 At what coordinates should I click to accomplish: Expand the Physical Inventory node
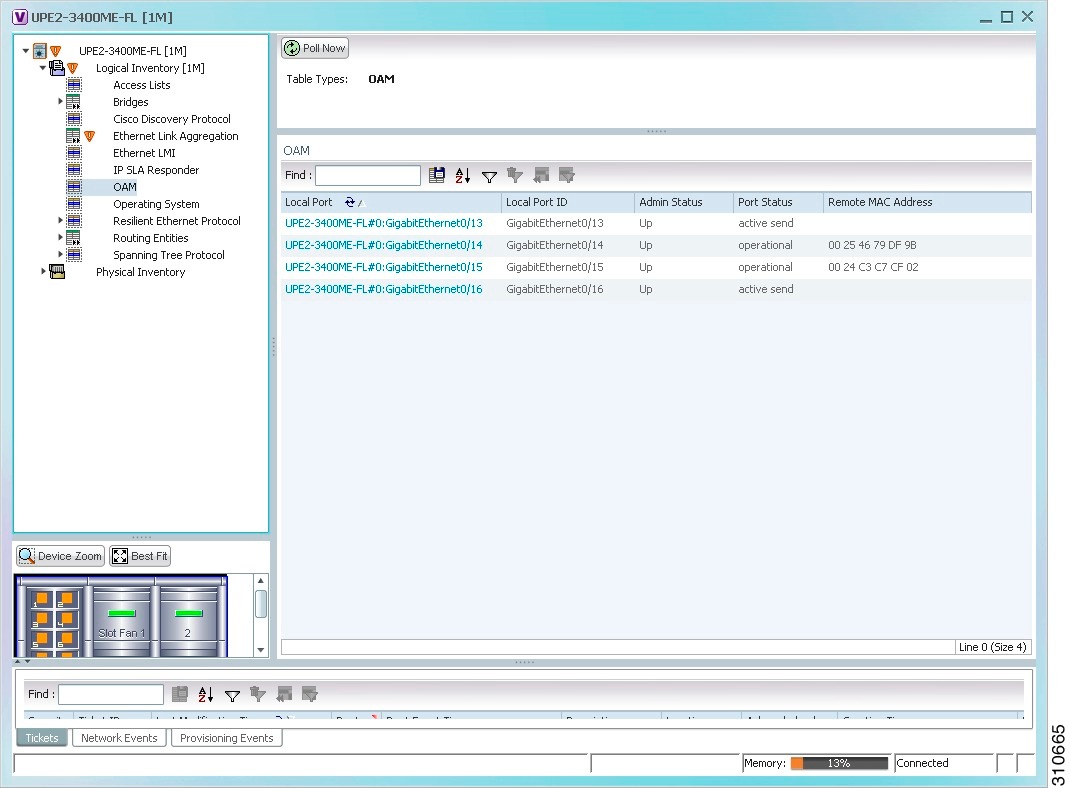click(x=43, y=271)
